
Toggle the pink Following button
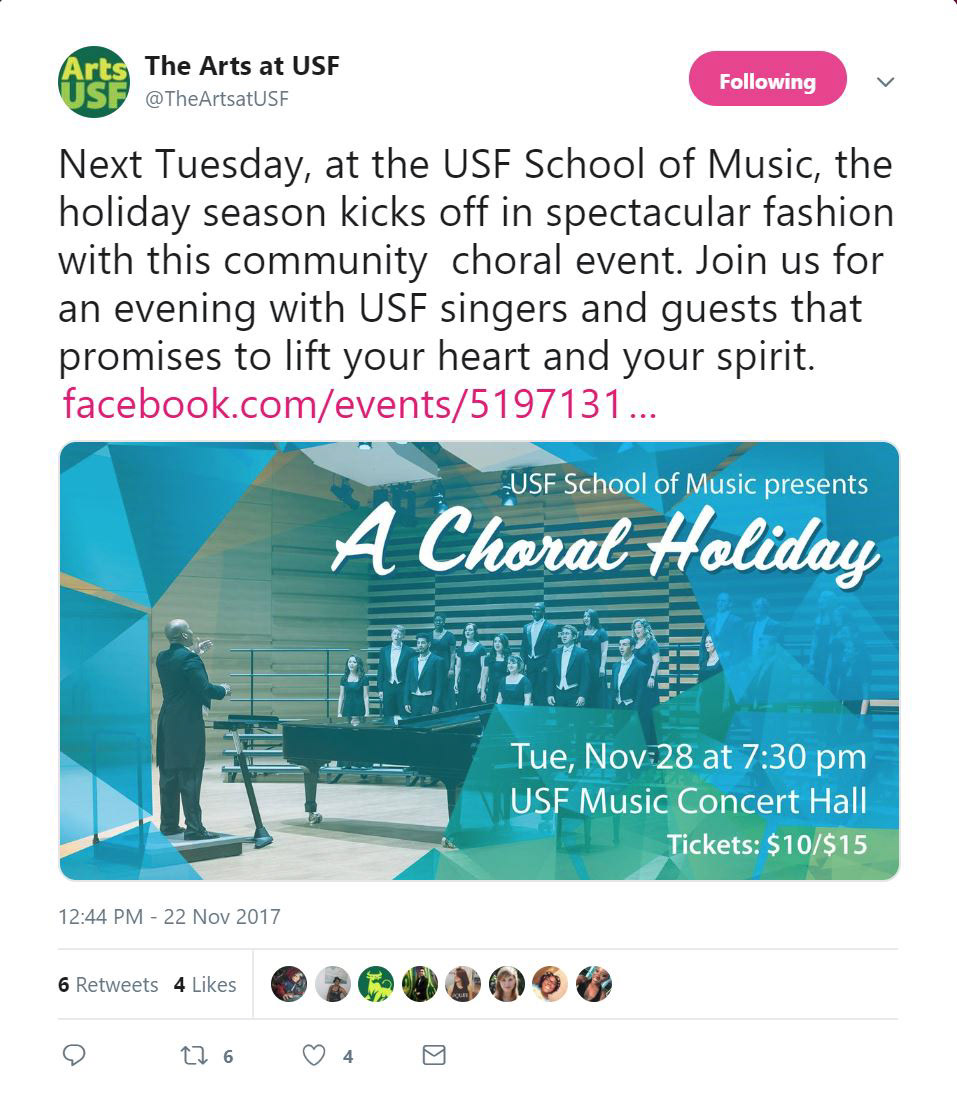(767, 80)
